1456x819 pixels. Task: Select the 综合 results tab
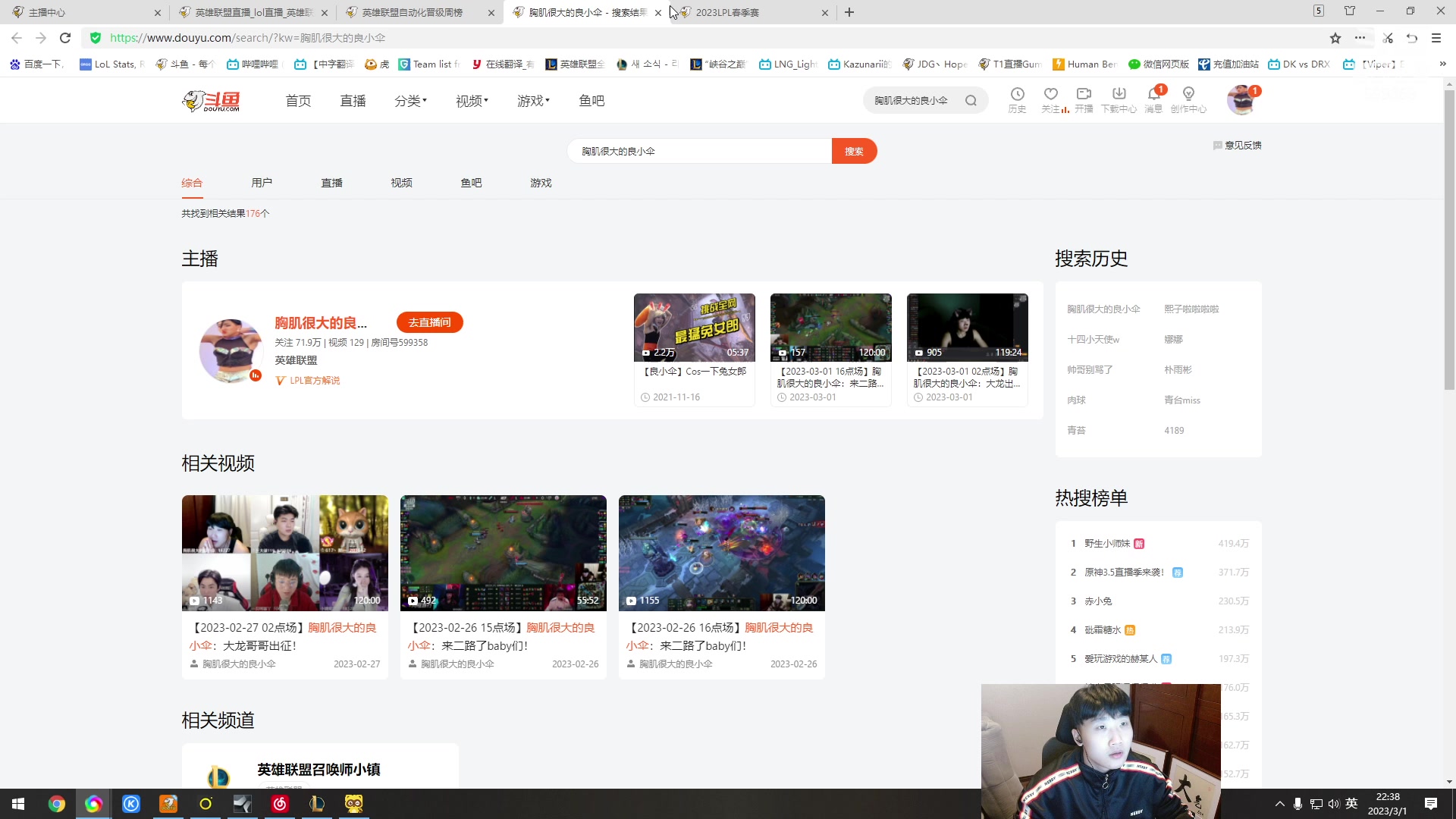coord(192,183)
